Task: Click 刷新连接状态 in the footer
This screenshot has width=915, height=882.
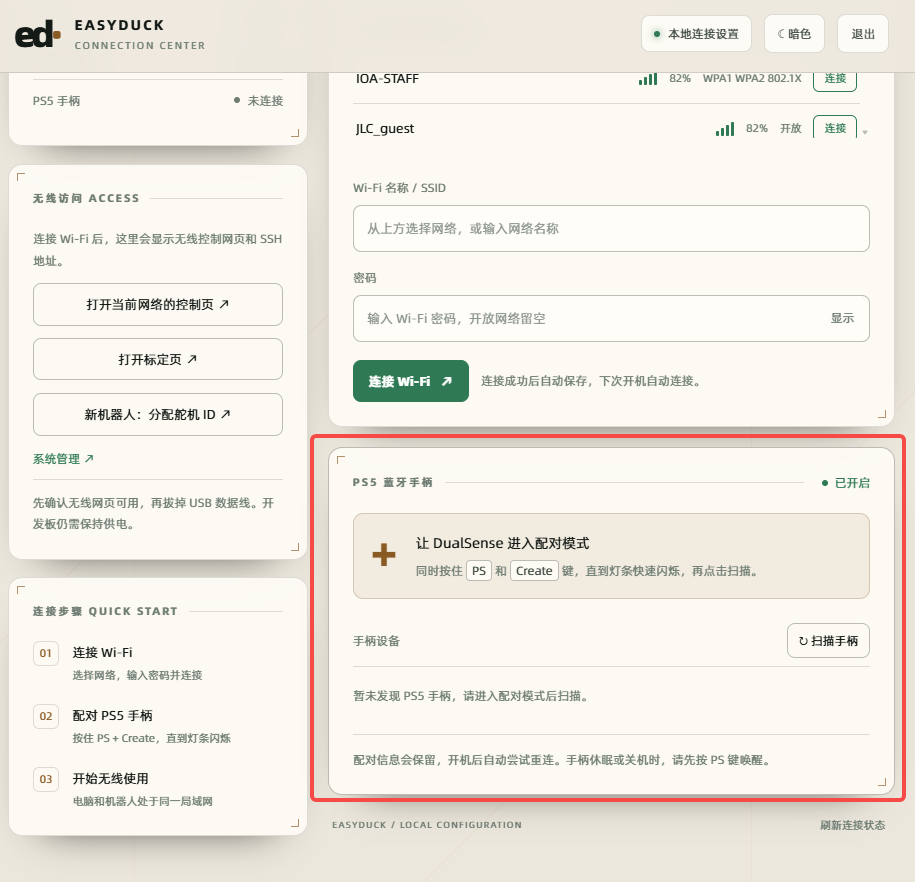Action: pyautogui.click(x=853, y=825)
